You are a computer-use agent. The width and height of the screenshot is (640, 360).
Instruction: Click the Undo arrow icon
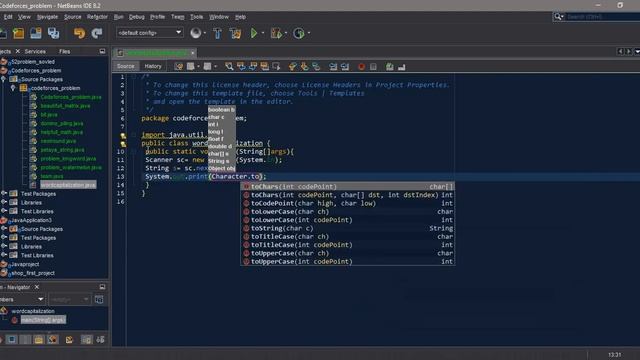point(79,33)
